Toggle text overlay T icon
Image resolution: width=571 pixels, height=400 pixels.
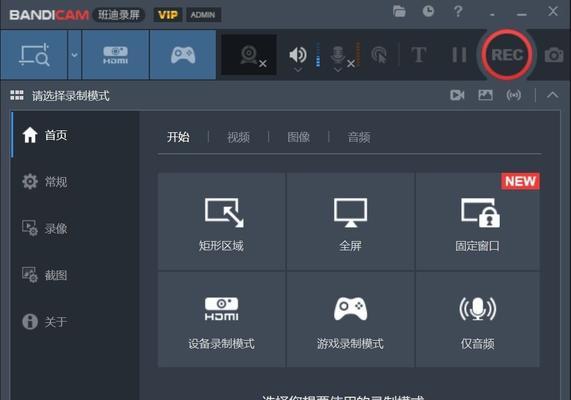pos(418,55)
